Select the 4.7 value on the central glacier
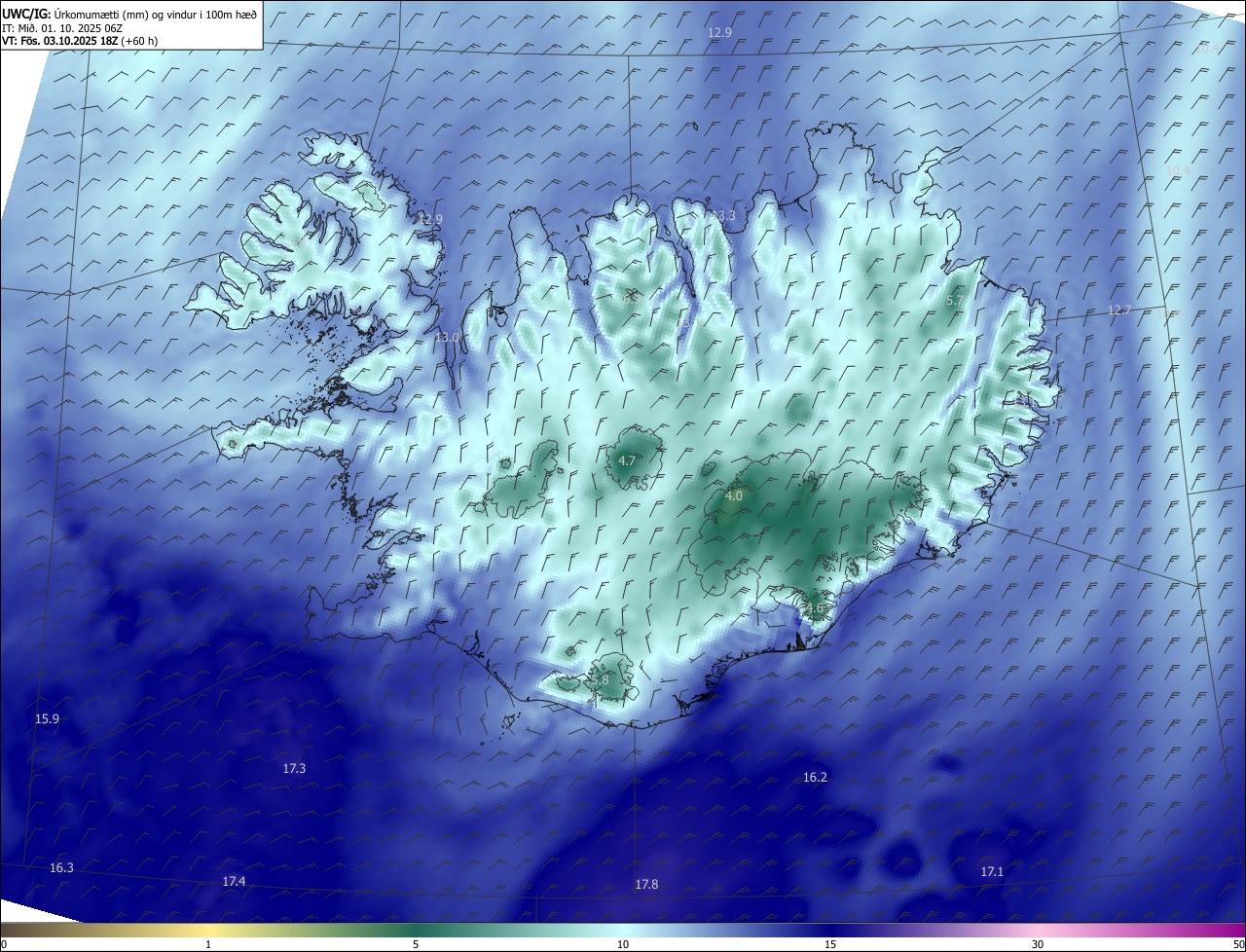The height and width of the screenshot is (952, 1246). point(627,460)
